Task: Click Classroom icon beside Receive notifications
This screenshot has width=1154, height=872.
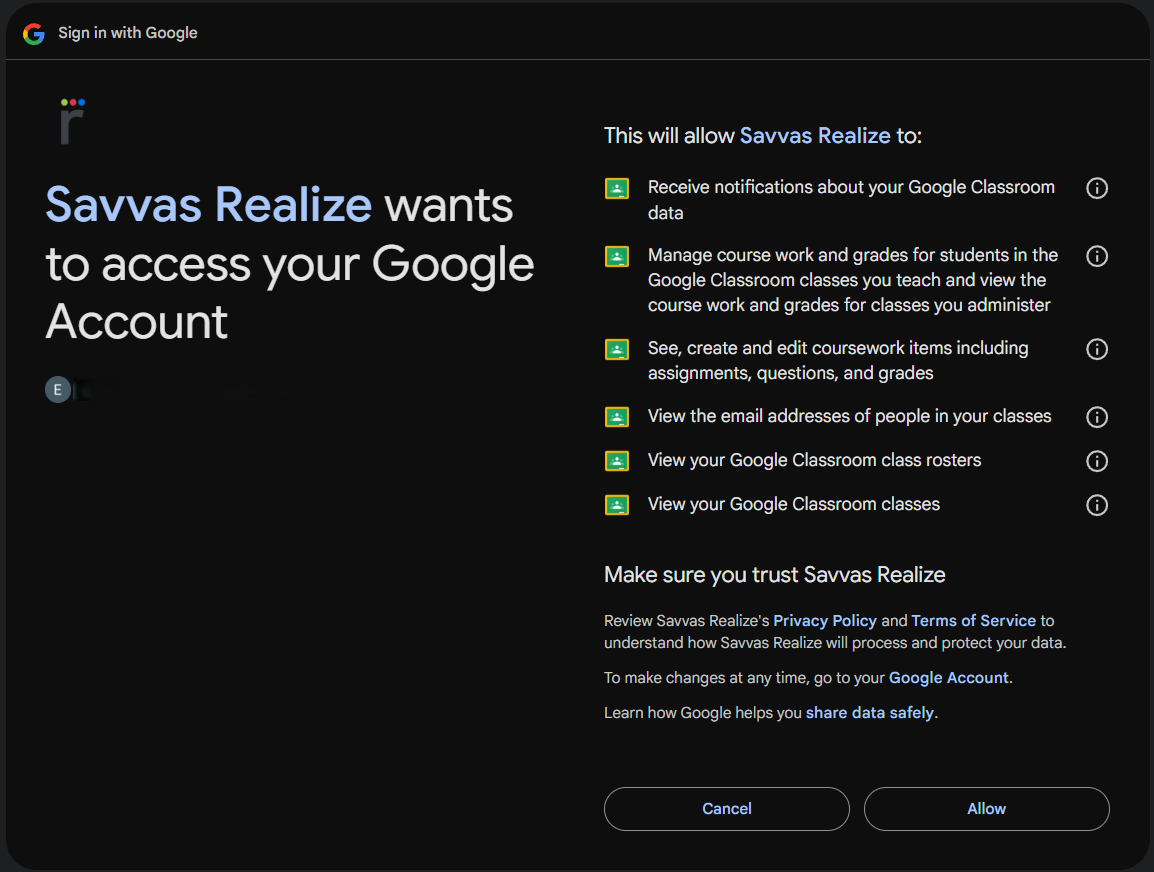Action: click(617, 189)
